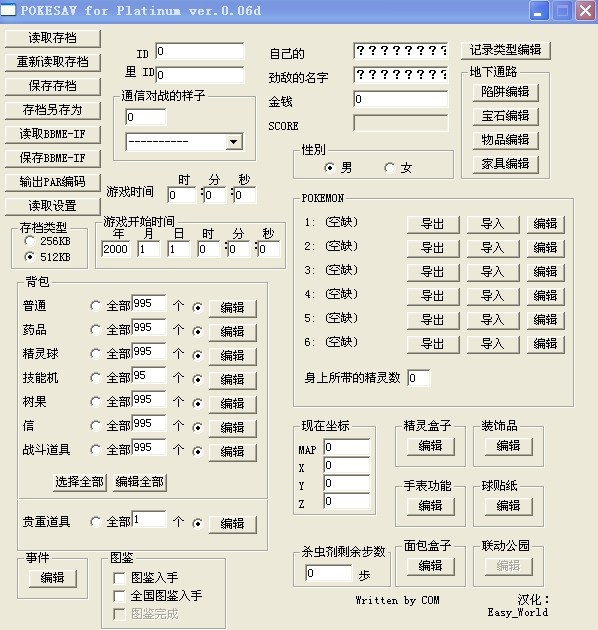Image resolution: width=598 pixels, height=630 pixels.
Task: Open the 物品编辑 underground items editor
Action: pyautogui.click(x=506, y=141)
